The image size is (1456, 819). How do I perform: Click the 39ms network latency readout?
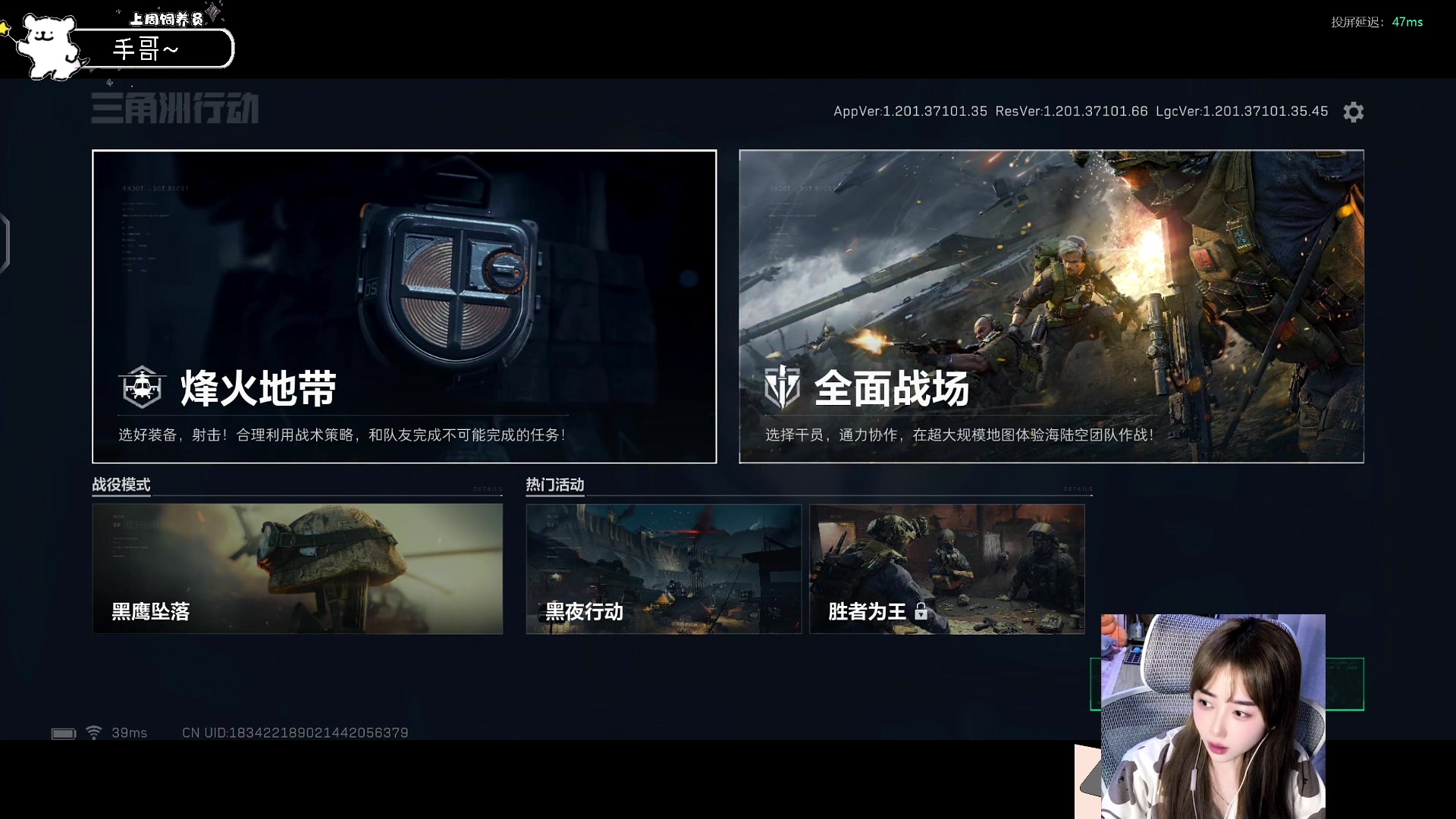[x=130, y=733]
